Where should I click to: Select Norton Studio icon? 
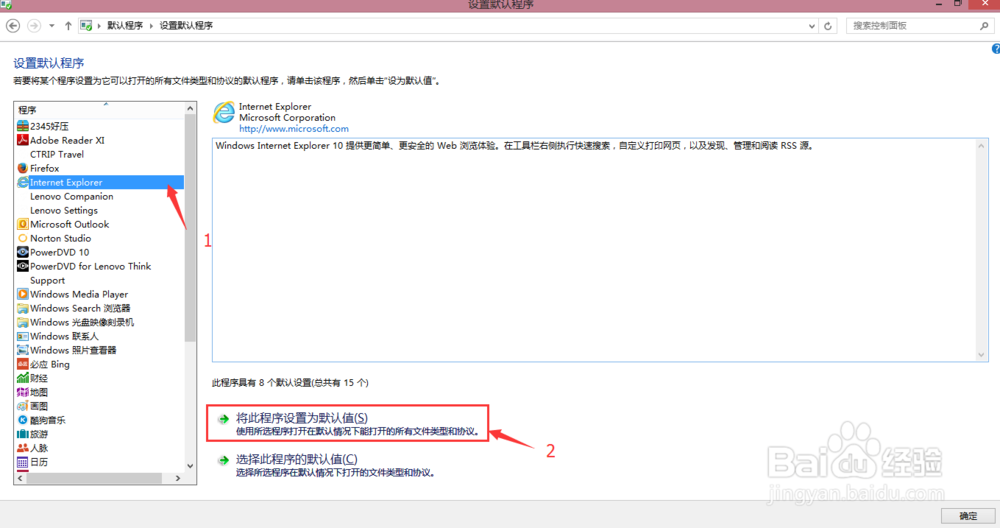pyautogui.click(x=22, y=238)
